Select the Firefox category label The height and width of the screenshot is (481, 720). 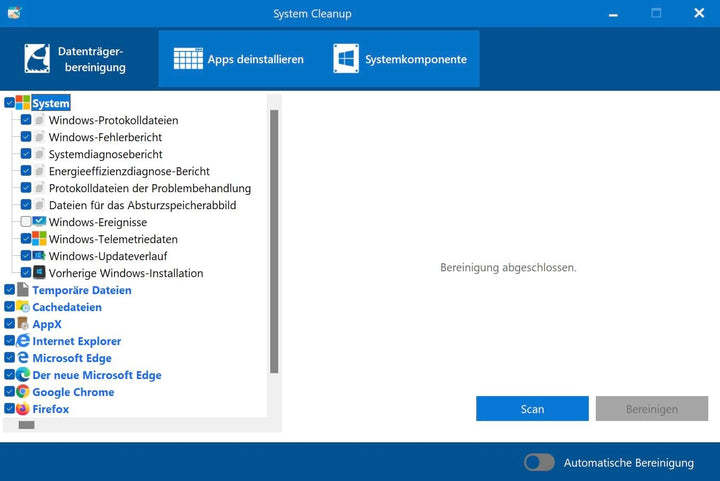(x=51, y=409)
